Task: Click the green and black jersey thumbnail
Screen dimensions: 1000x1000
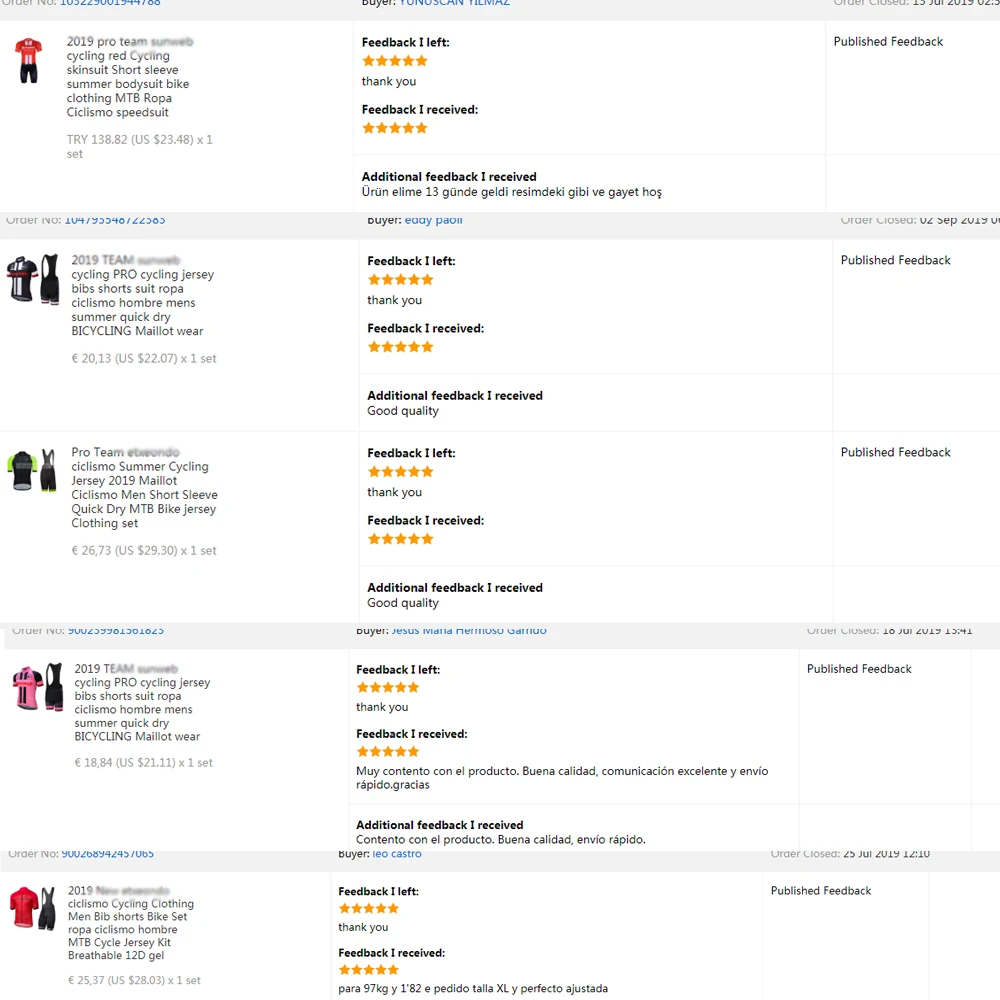Action: coord(33,471)
